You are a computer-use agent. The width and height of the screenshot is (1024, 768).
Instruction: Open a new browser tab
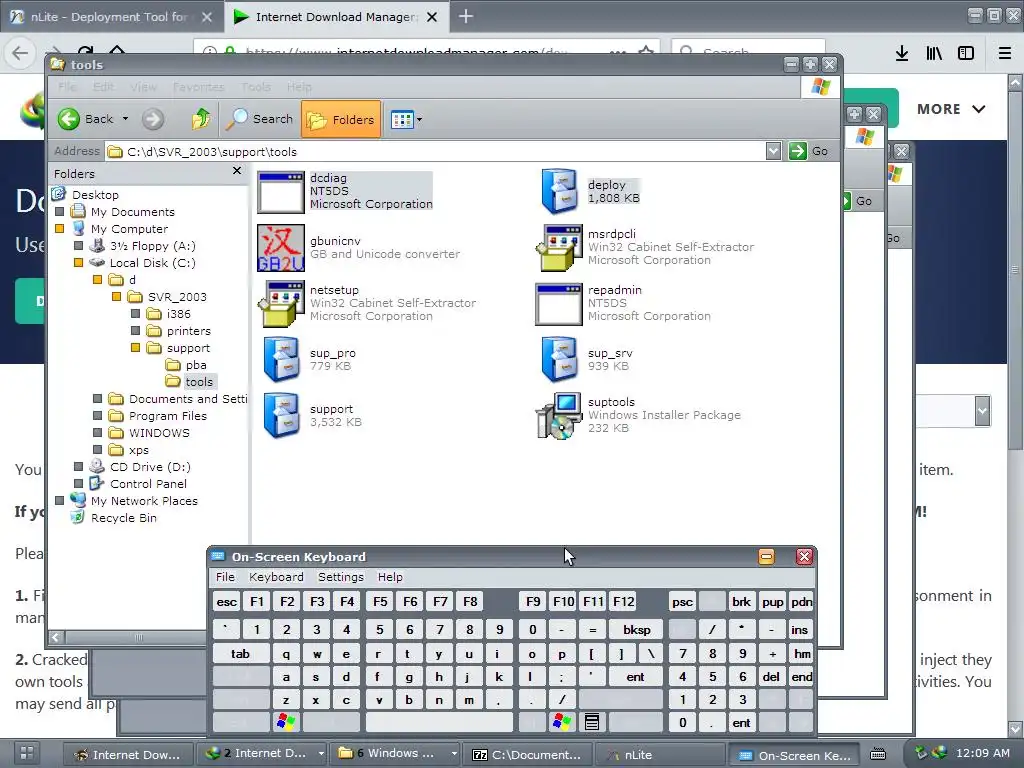coord(466,16)
